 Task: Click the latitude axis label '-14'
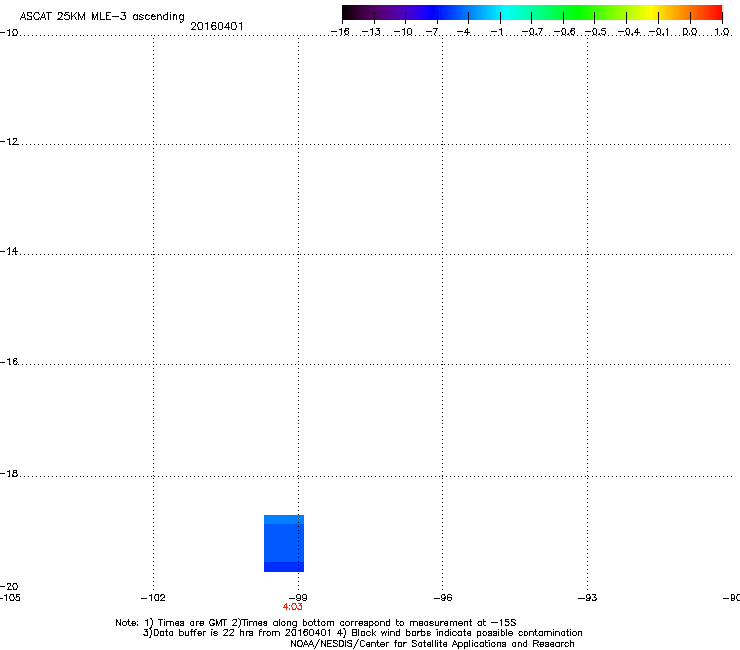9,252
